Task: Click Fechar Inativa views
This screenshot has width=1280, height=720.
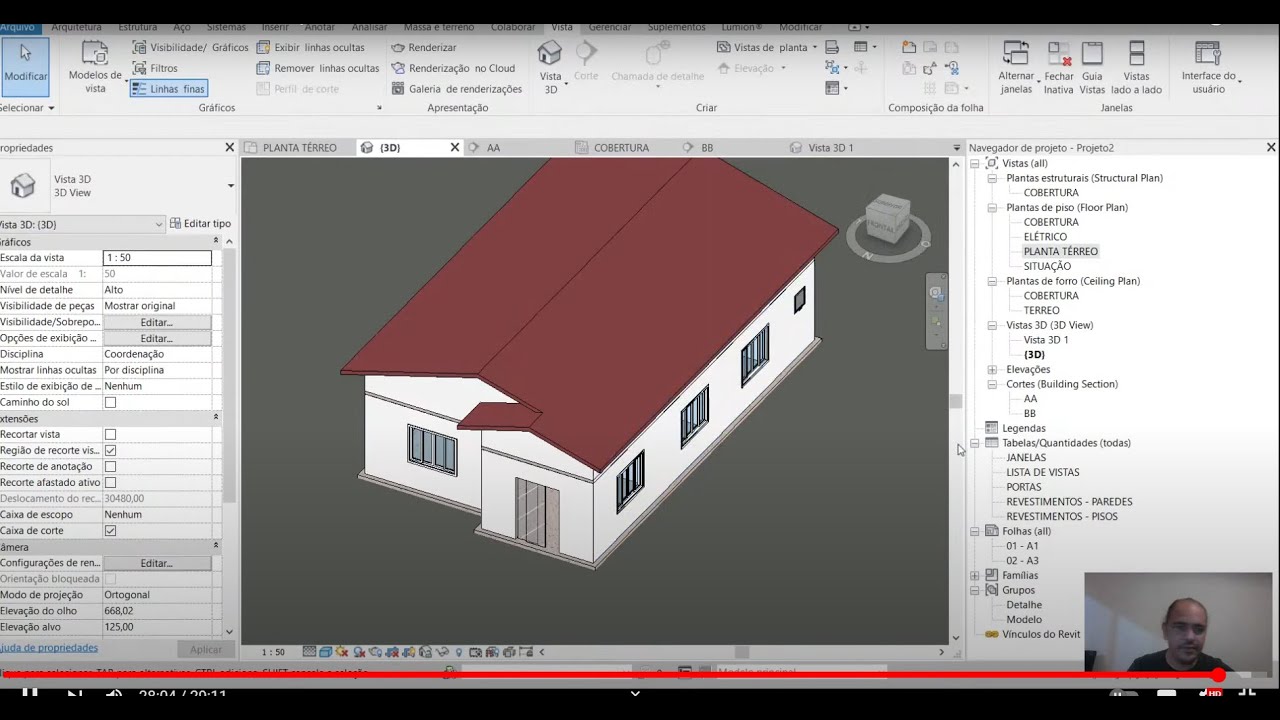Action: point(1058,67)
